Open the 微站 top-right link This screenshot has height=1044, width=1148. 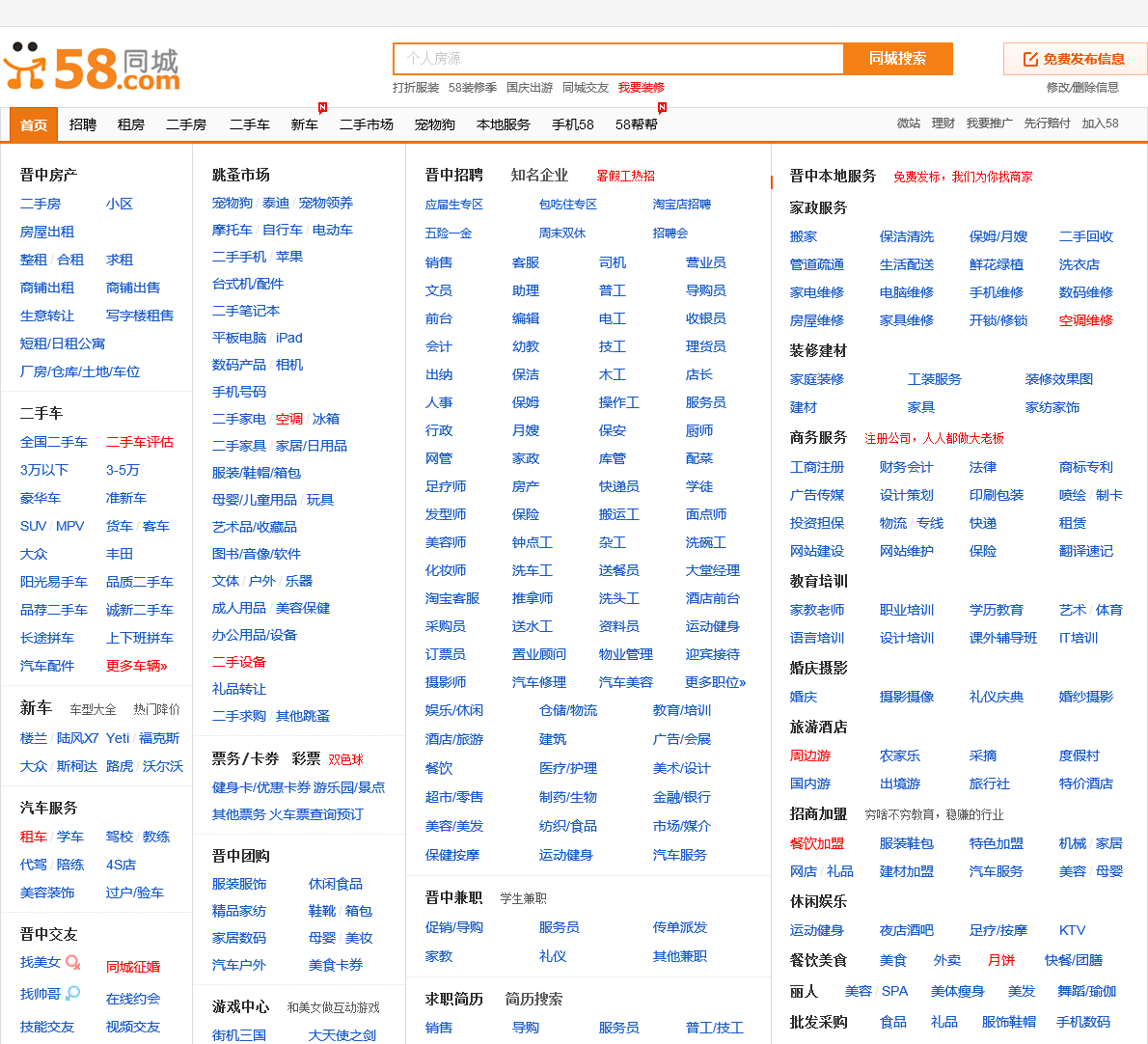909,123
